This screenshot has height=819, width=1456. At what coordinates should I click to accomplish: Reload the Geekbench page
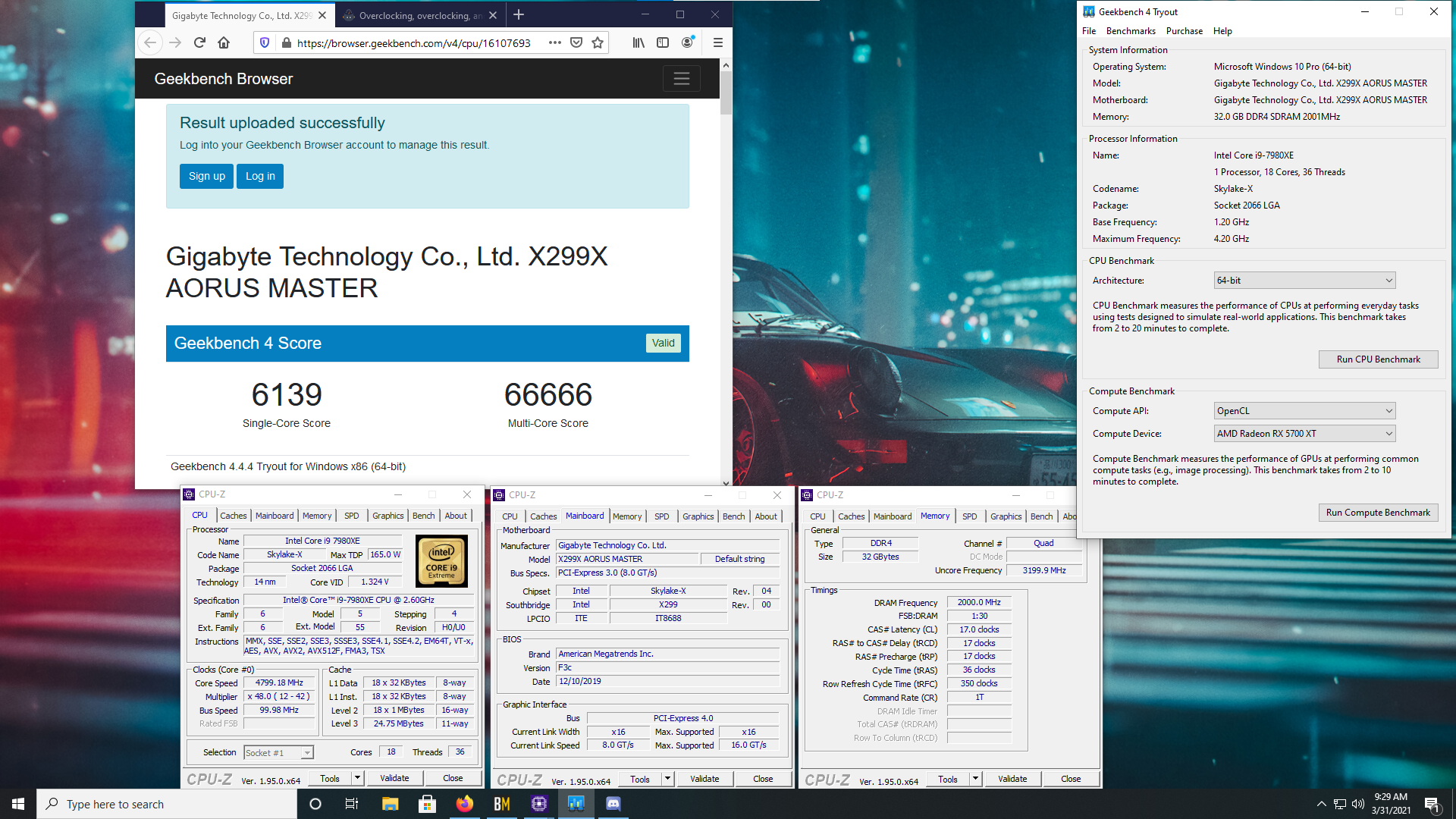coord(199,43)
